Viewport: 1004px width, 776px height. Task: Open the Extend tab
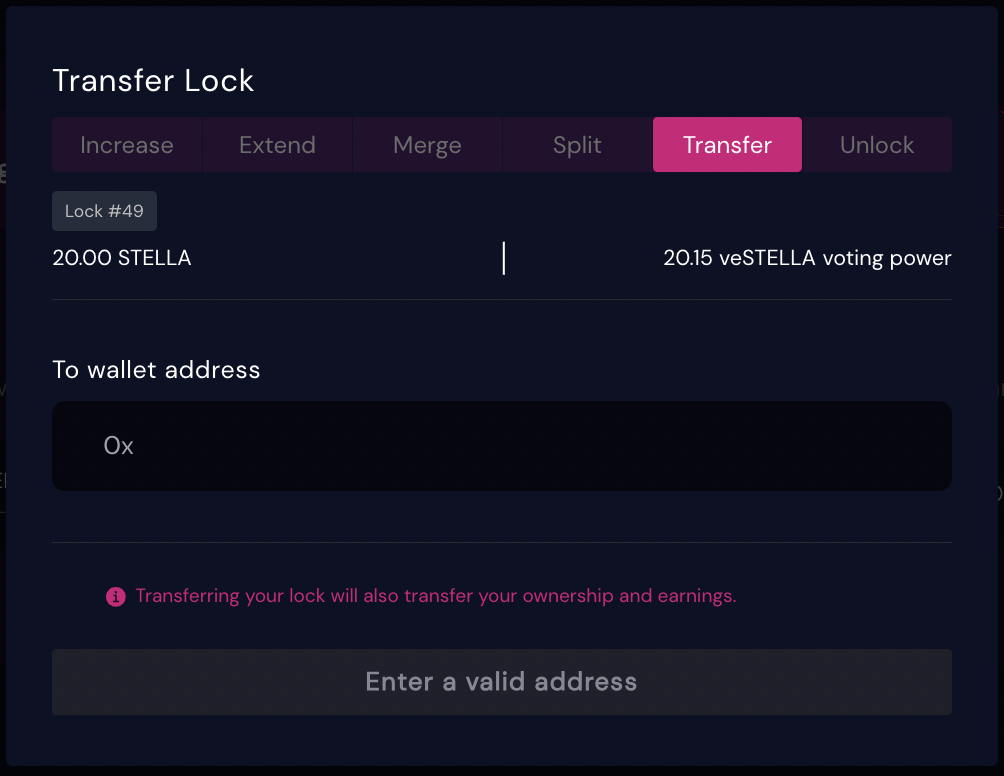(x=277, y=145)
